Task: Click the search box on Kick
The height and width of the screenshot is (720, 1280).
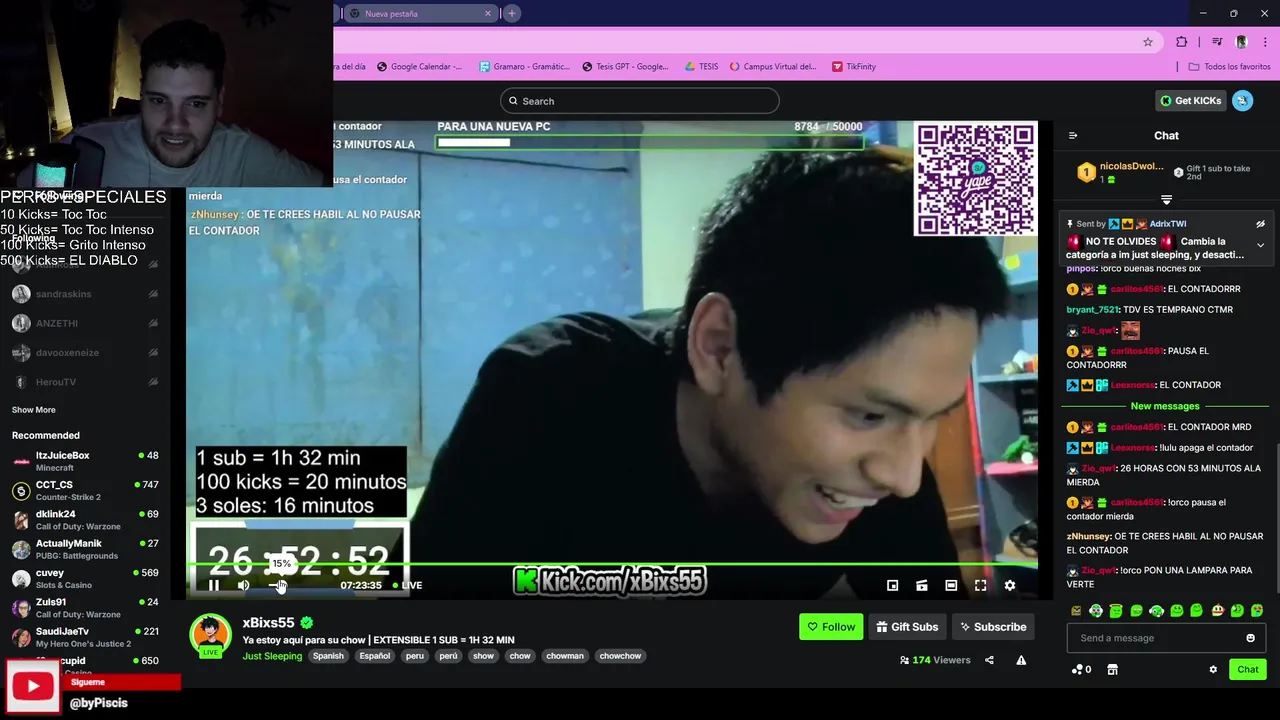Action: pyautogui.click(x=639, y=101)
